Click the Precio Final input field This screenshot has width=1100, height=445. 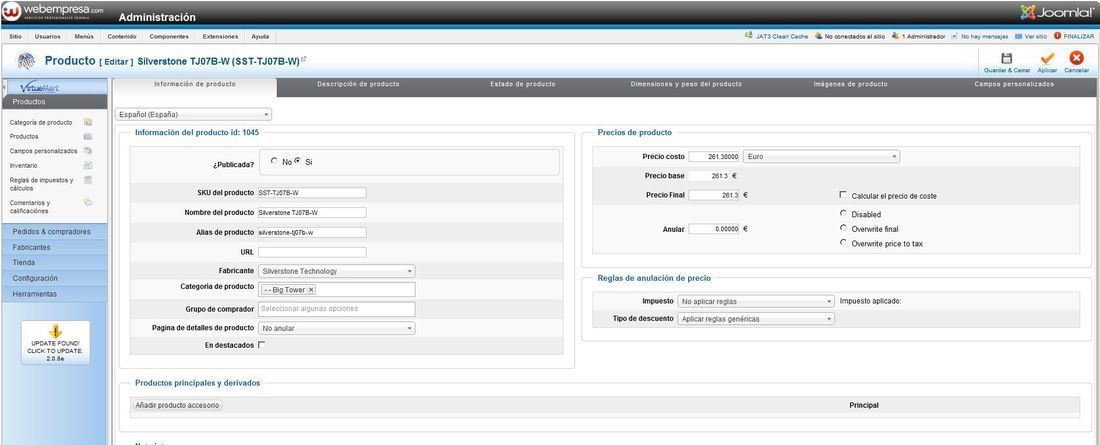[714, 195]
